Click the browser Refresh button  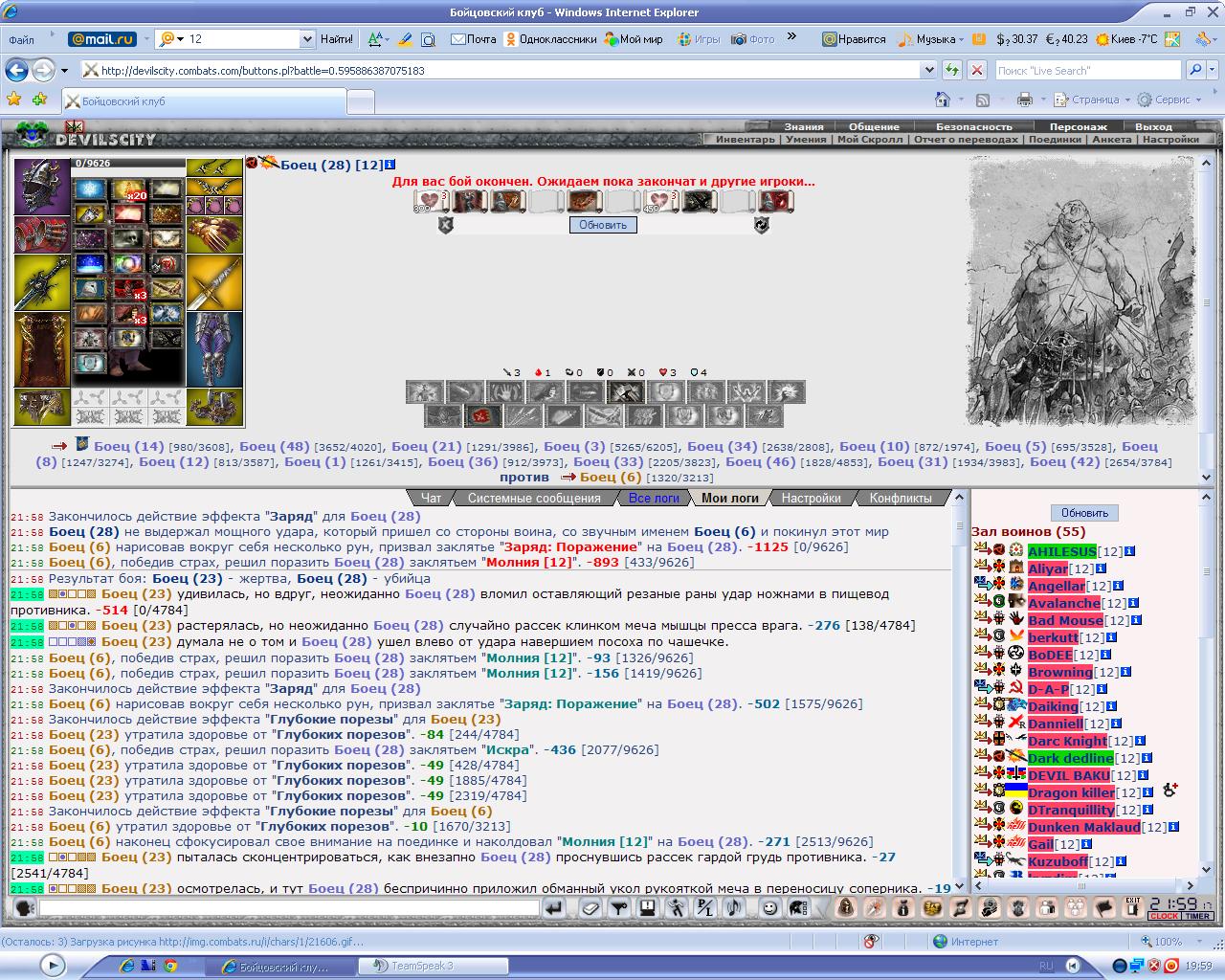pos(952,70)
